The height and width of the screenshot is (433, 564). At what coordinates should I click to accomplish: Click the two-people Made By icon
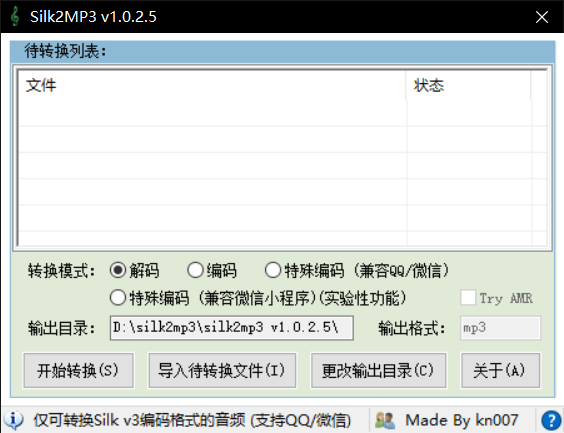pyautogui.click(x=385, y=420)
